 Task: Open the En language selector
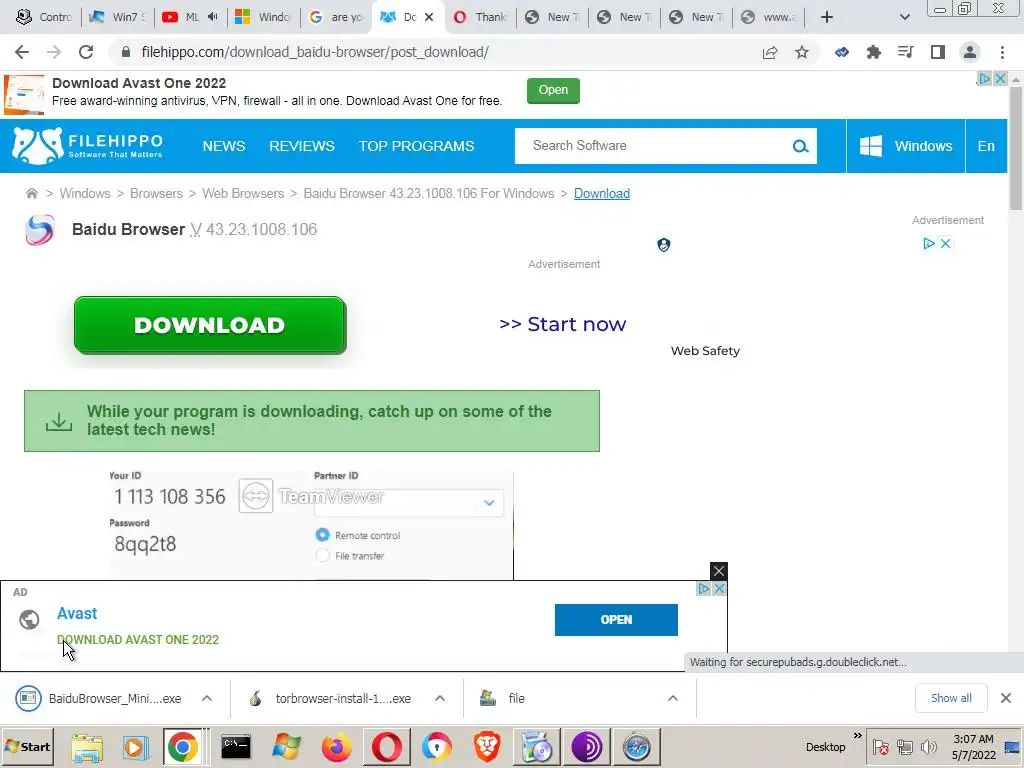(x=986, y=146)
